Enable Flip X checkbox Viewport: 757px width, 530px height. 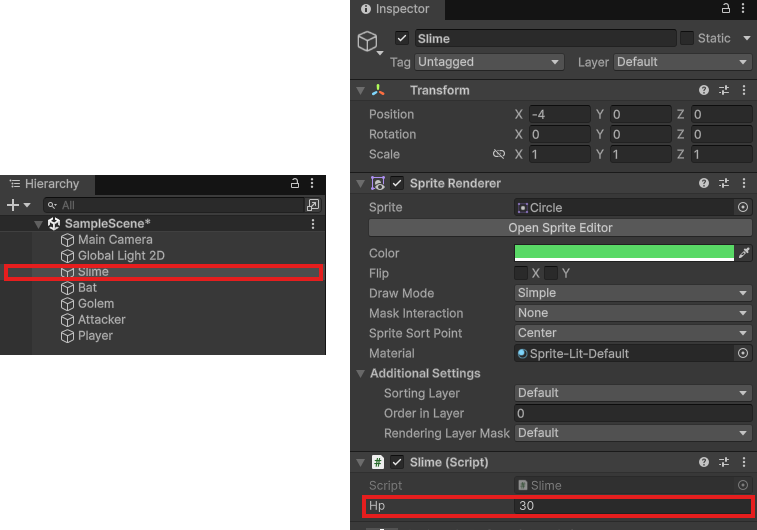(x=521, y=273)
